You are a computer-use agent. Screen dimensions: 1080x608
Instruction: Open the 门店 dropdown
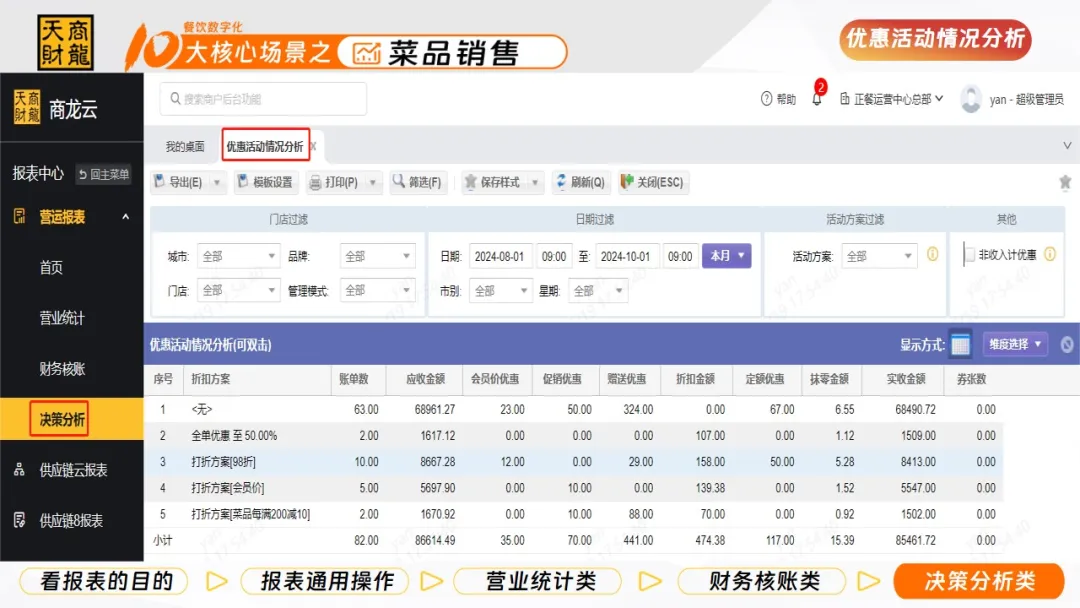point(238,291)
